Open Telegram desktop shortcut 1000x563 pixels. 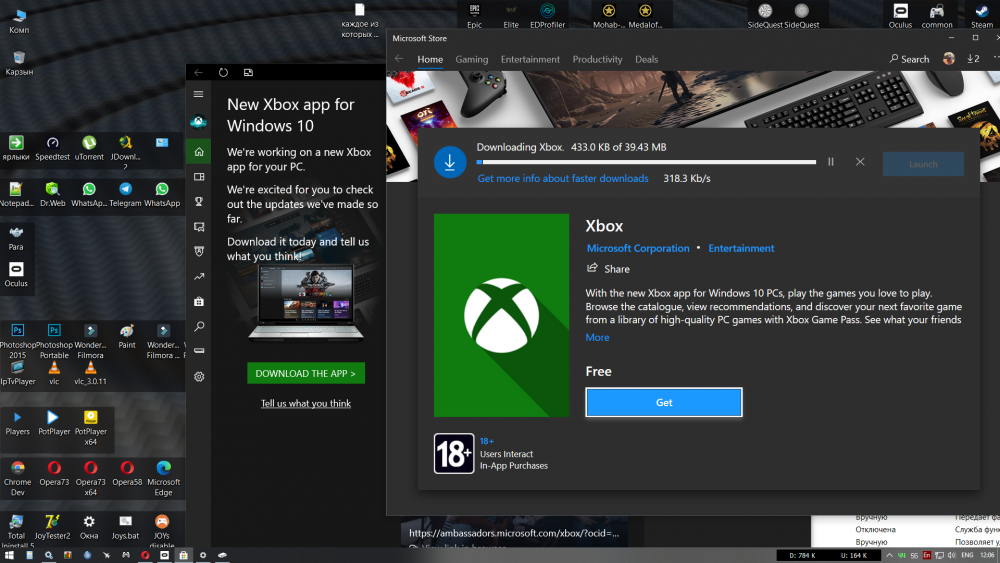tap(125, 194)
